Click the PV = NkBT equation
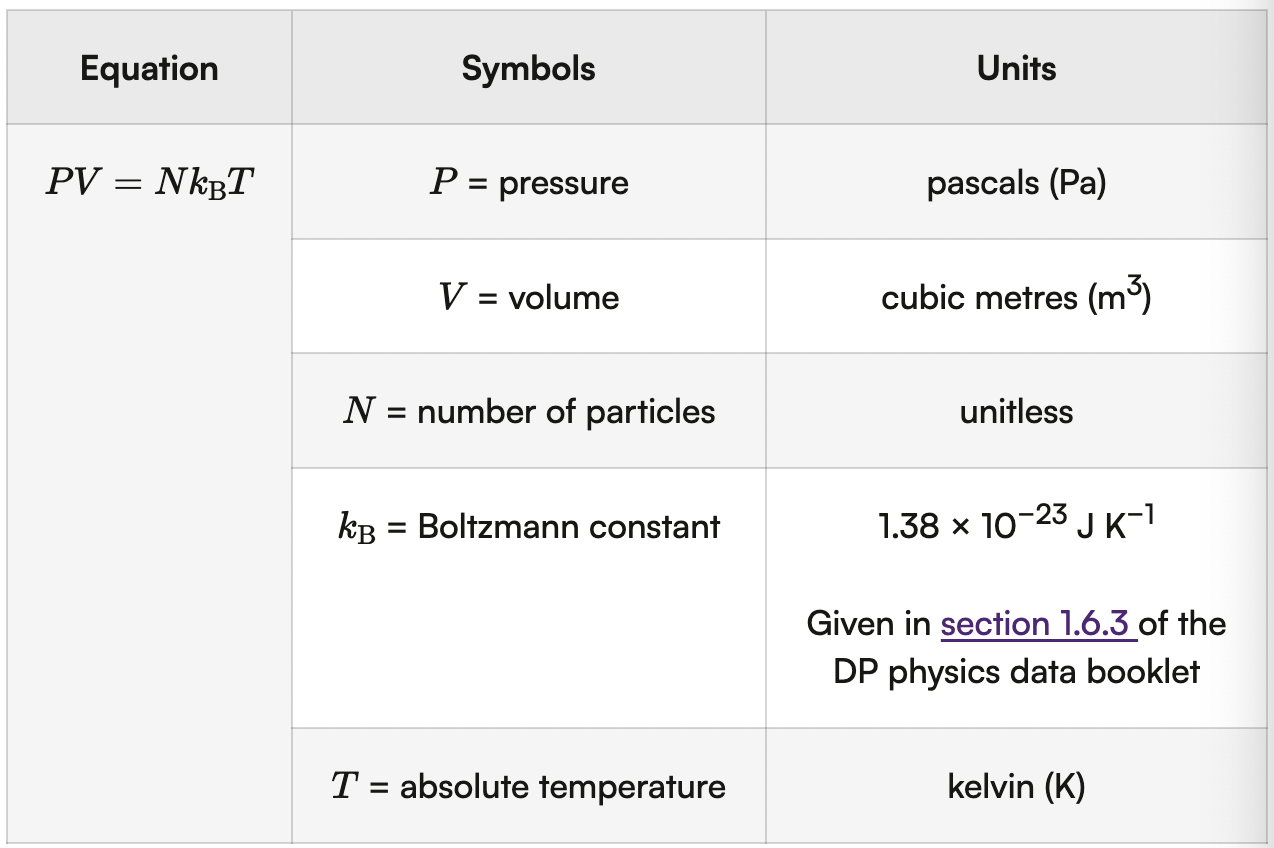Viewport: 1274px width, 848px height. (x=150, y=184)
